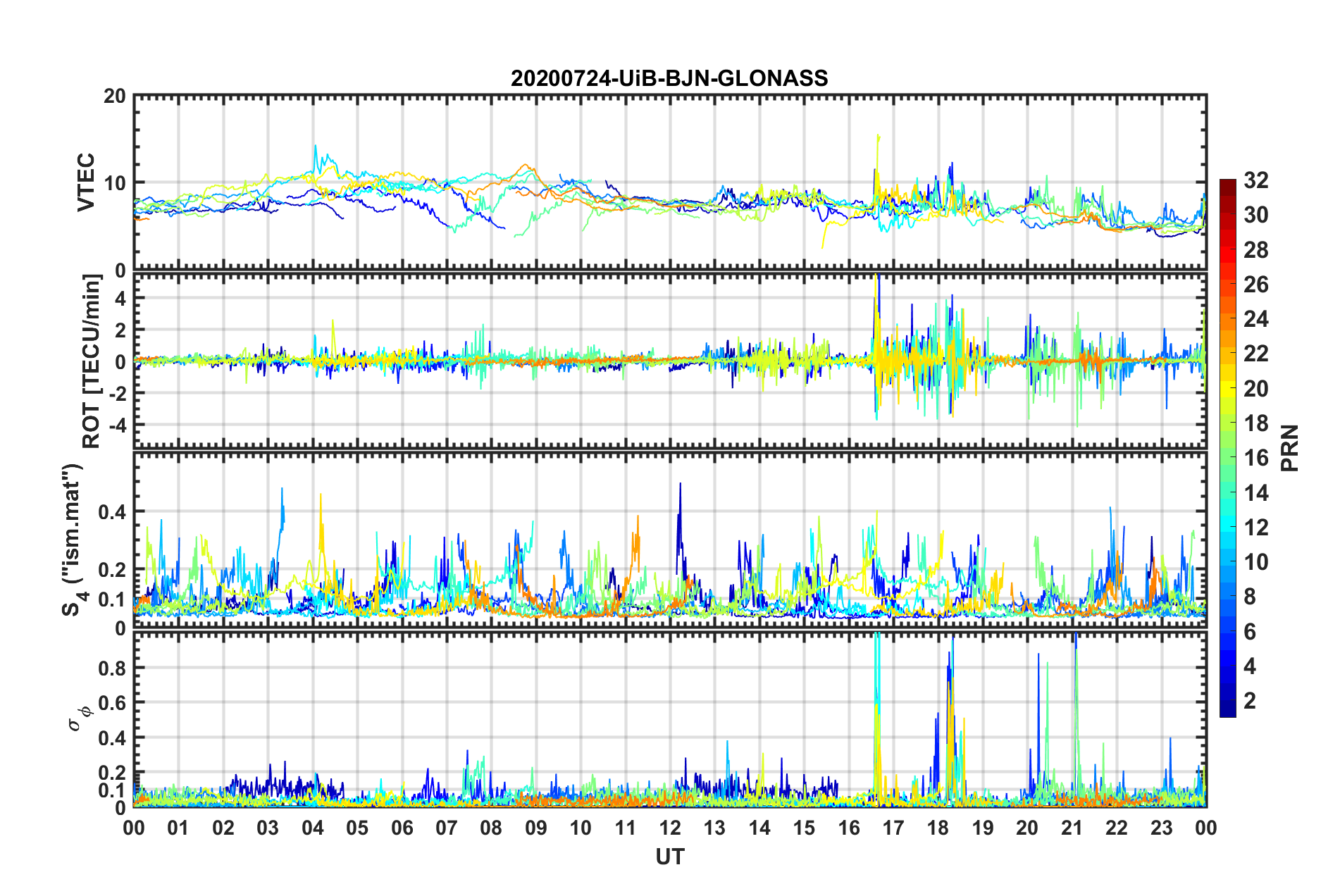The width and height of the screenshot is (1340, 896).
Task: Click x-axis hour label 09
Action: point(536,828)
